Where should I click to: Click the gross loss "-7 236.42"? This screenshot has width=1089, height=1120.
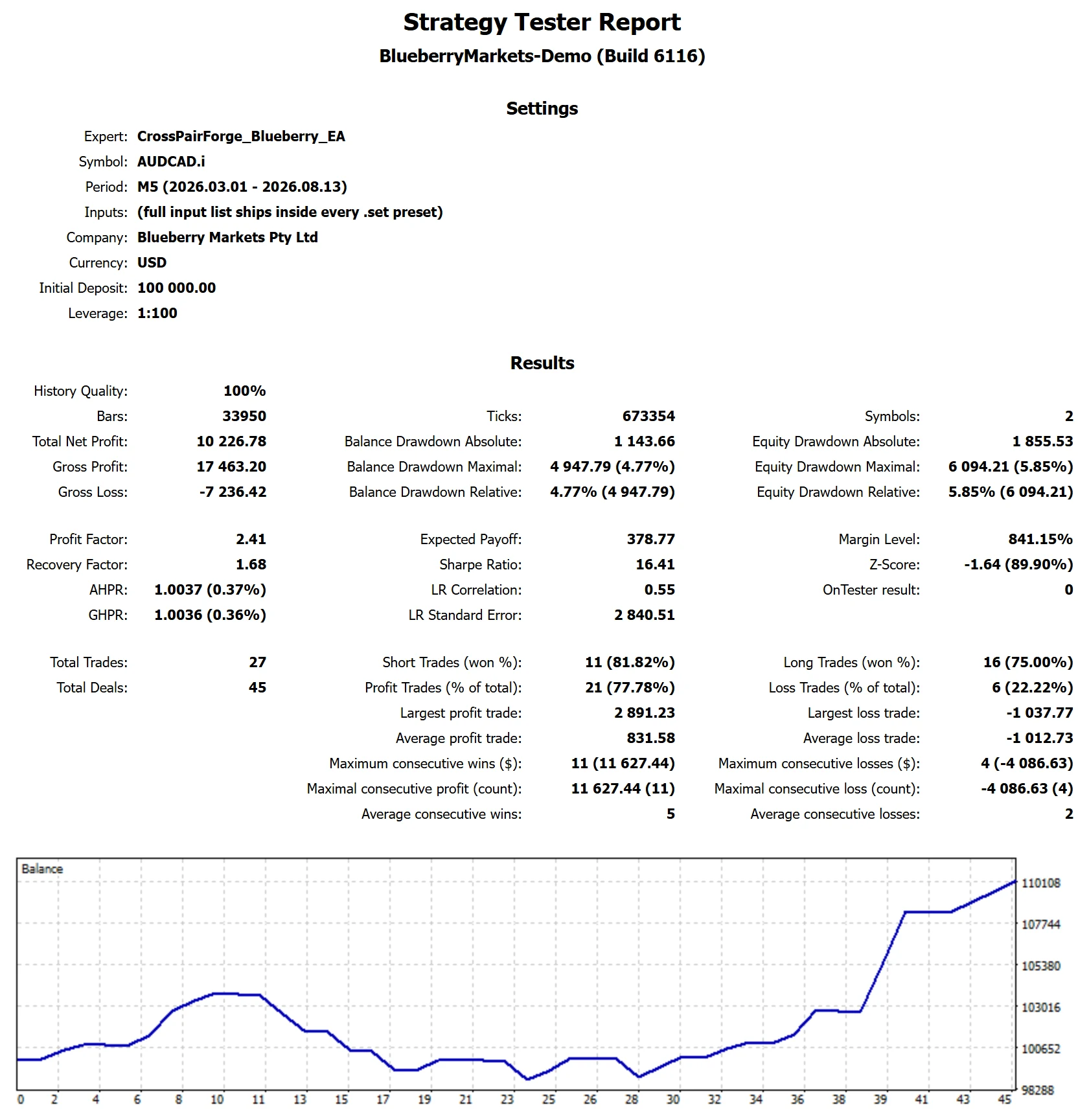(233, 492)
